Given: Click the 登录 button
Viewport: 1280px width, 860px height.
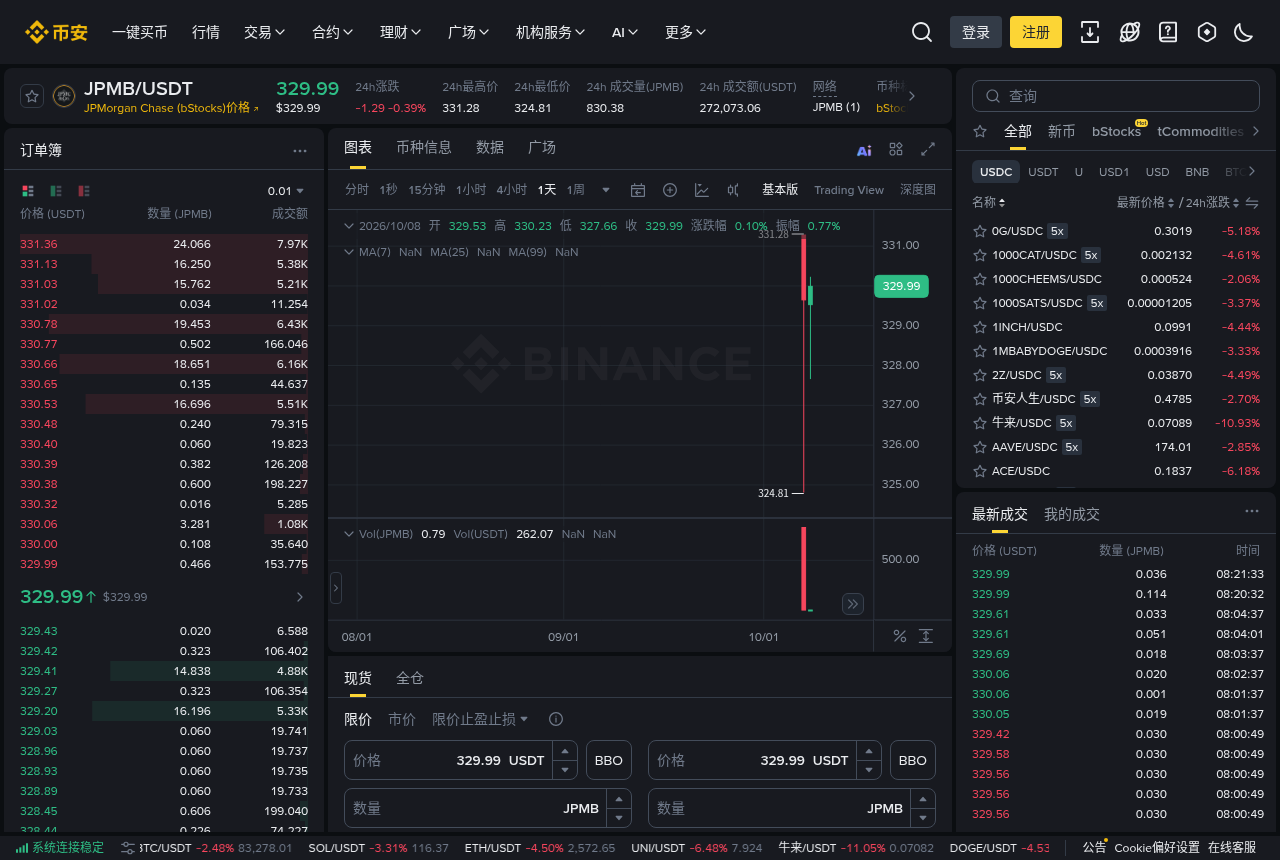Looking at the screenshot, I should click(976, 32).
